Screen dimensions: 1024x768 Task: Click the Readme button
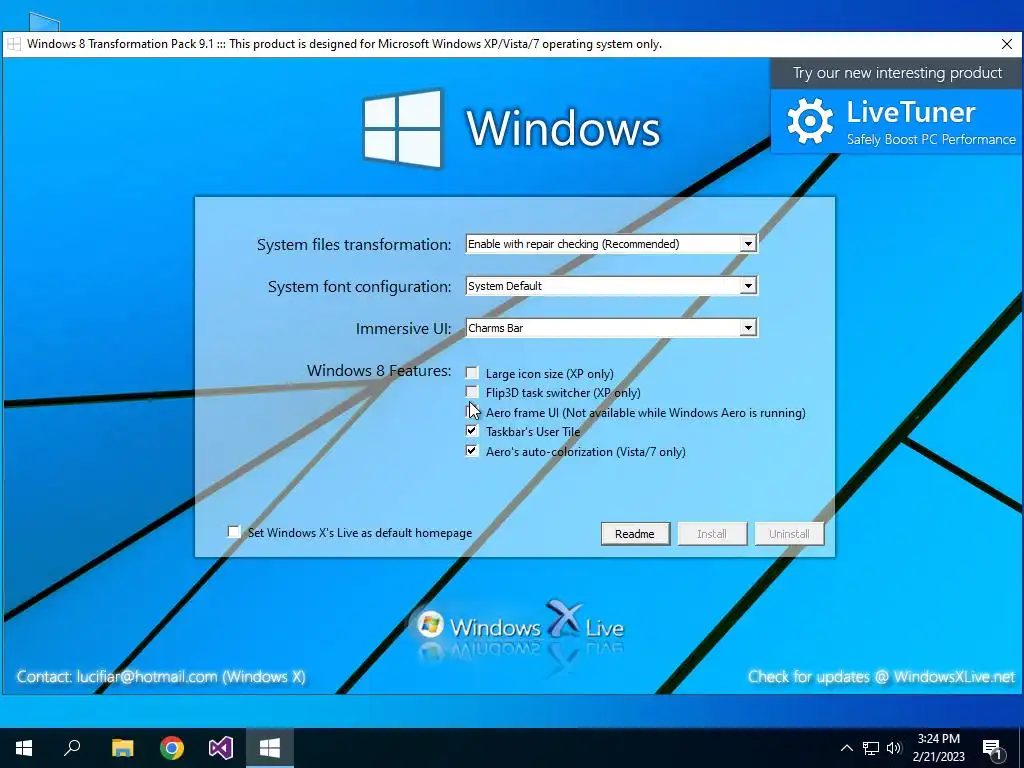pyautogui.click(x=635, y=534)
